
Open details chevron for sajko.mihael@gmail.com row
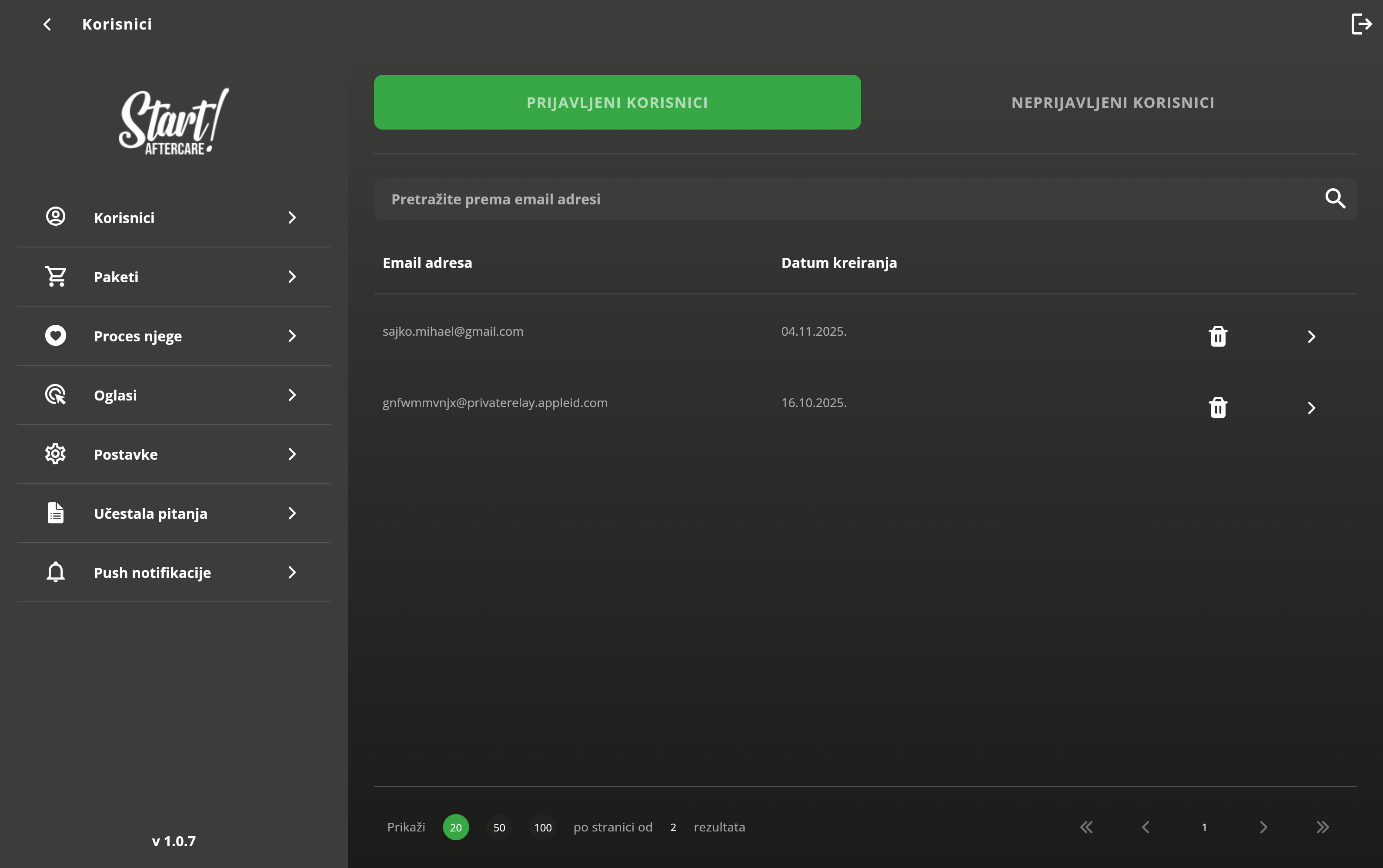click(1311, 337)
